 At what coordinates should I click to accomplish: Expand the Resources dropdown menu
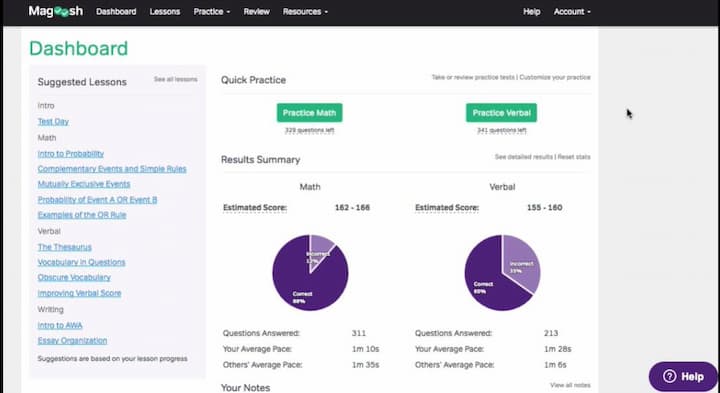[305, 11]
